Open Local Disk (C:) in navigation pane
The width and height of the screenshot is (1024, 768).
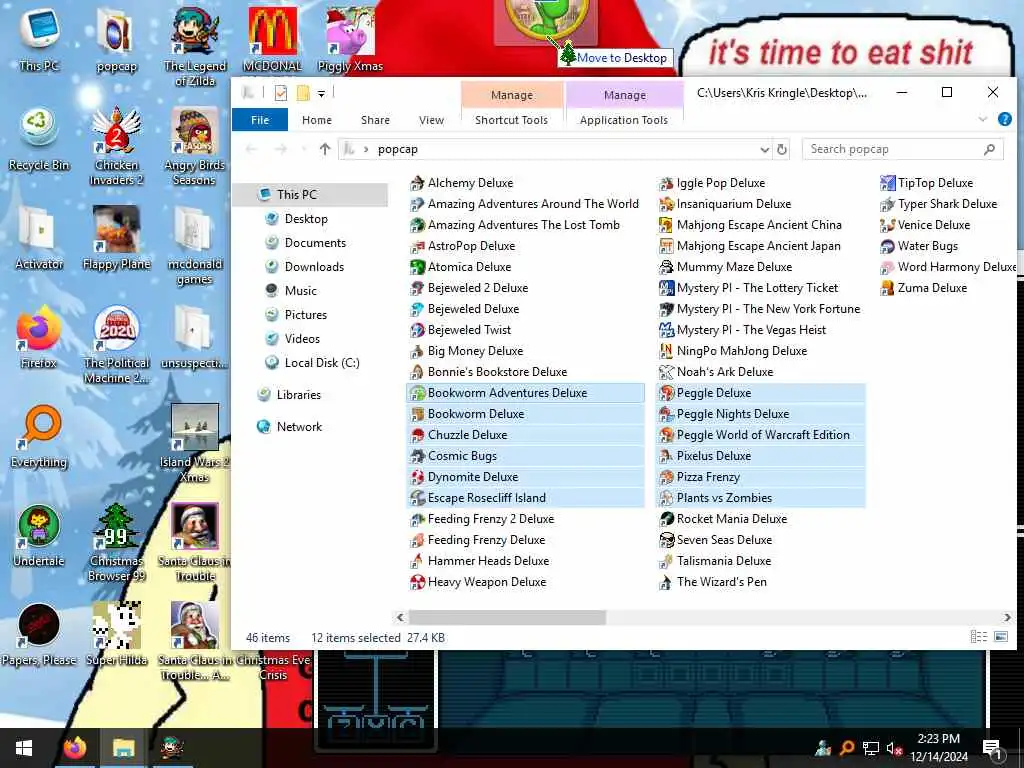(321, 363)
